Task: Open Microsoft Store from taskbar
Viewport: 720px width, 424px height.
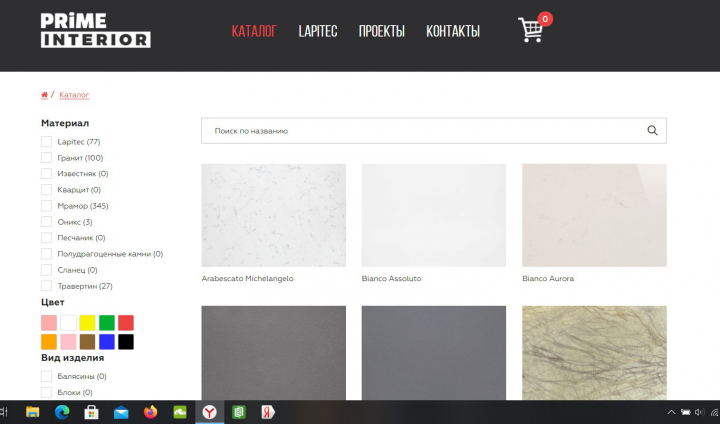Action: tap(91, 412)
